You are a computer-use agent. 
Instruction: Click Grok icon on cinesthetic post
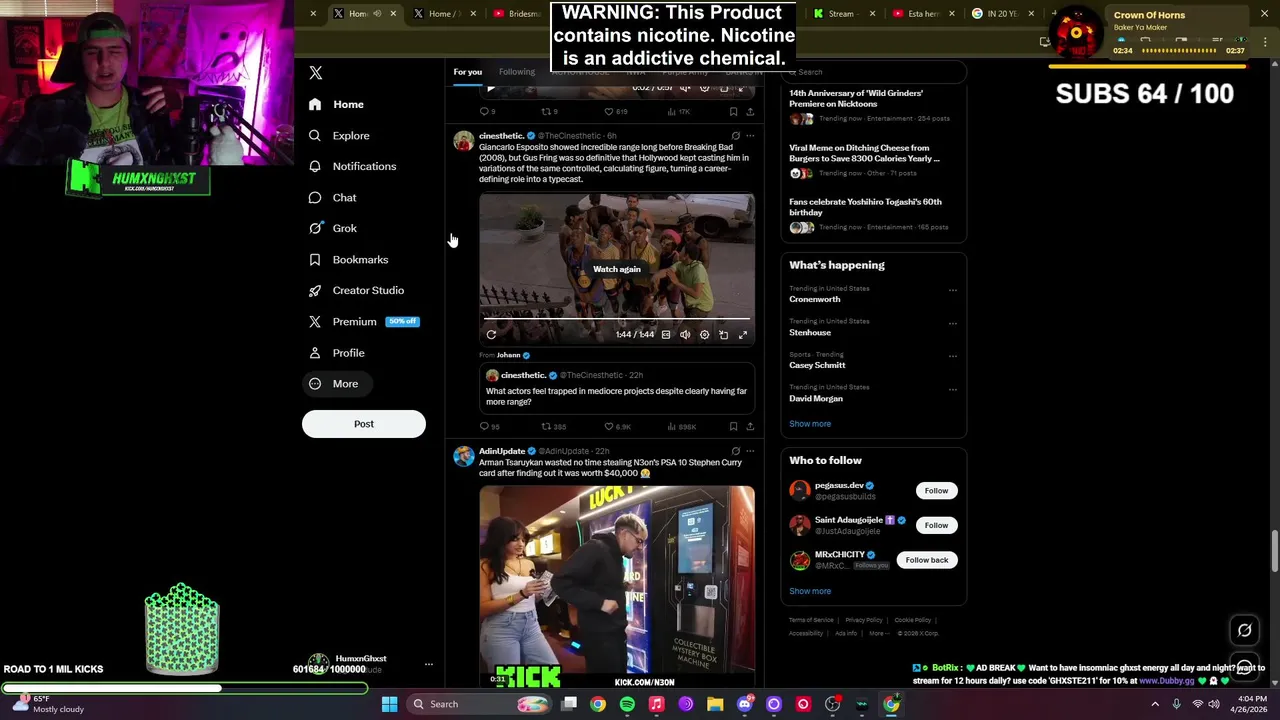735,136
